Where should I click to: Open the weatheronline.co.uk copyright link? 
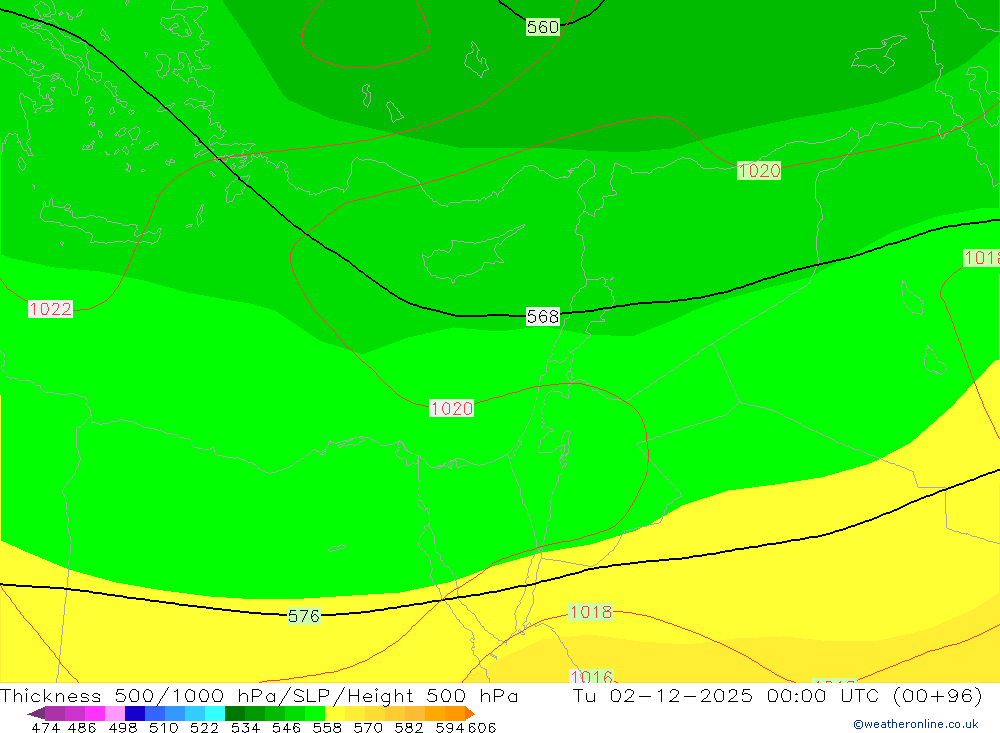coord(916,724)
